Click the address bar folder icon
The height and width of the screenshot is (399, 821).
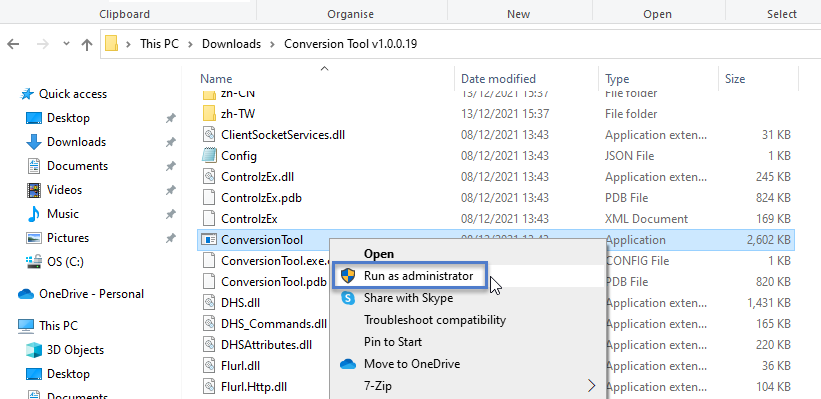pyautogui.click(x=112, y=44)
